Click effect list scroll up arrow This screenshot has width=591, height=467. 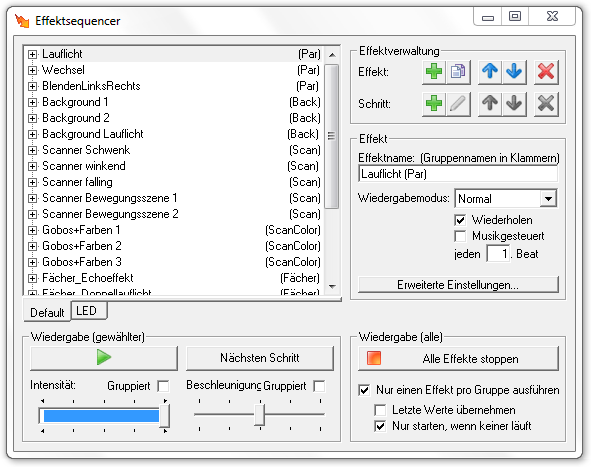tap(332, 55)
